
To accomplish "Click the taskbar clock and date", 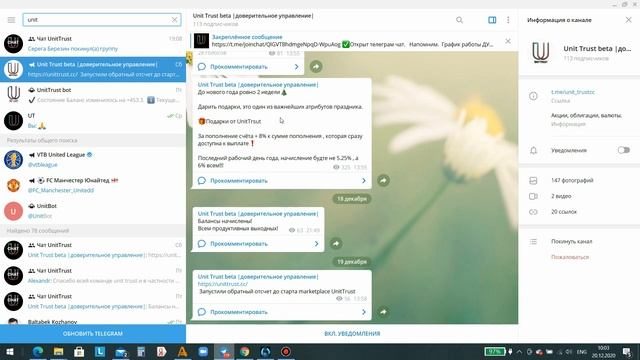I will coord(604,352).
